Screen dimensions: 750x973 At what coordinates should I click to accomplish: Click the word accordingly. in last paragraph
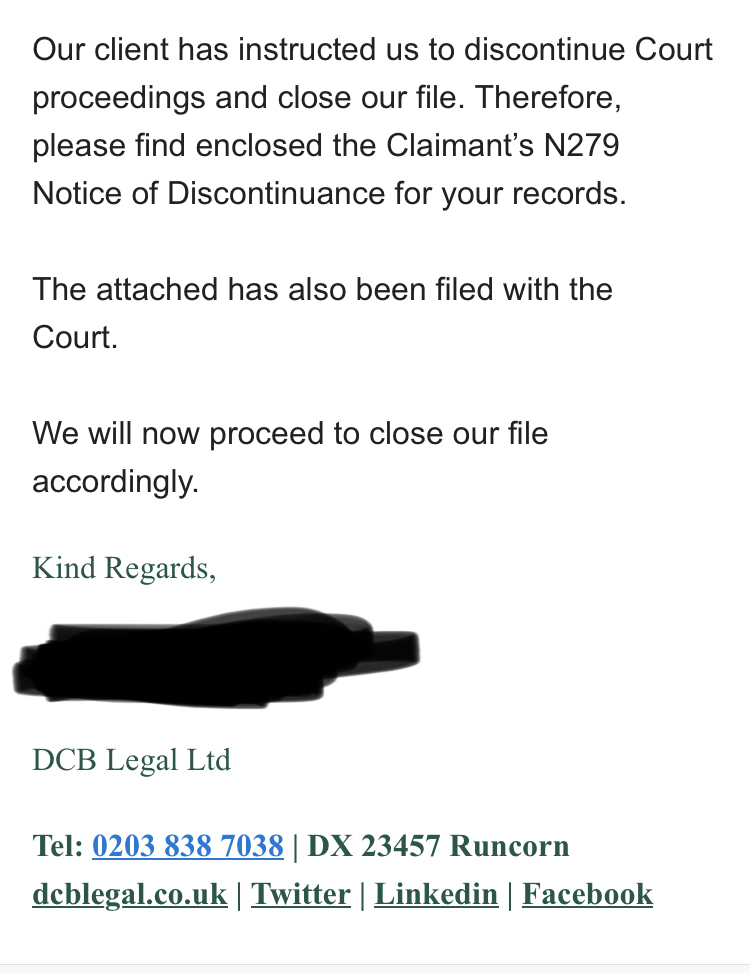(115, 482)
